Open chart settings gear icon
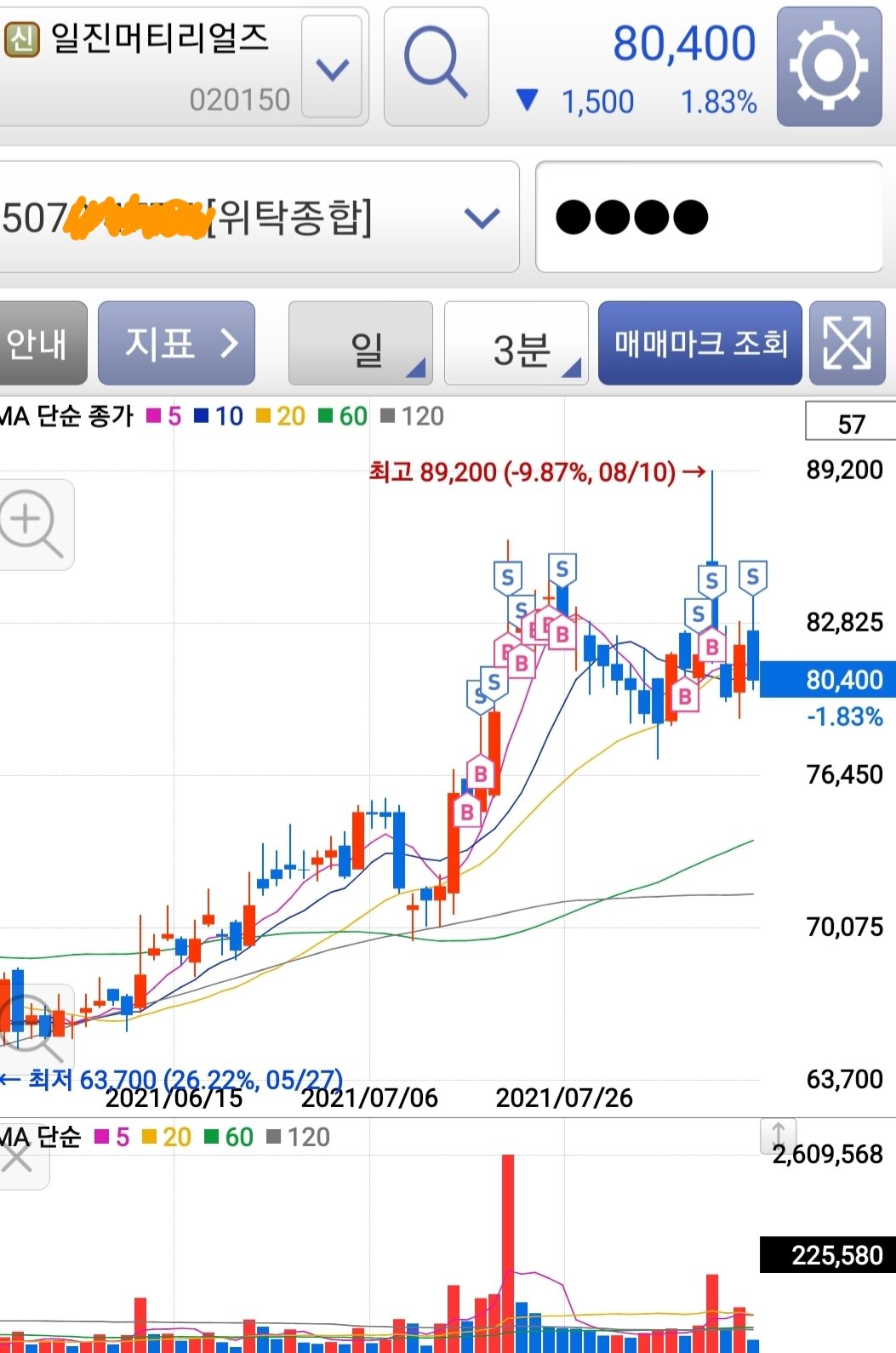The height and width of the screenshot is (1353, 896). coord(829,66)
